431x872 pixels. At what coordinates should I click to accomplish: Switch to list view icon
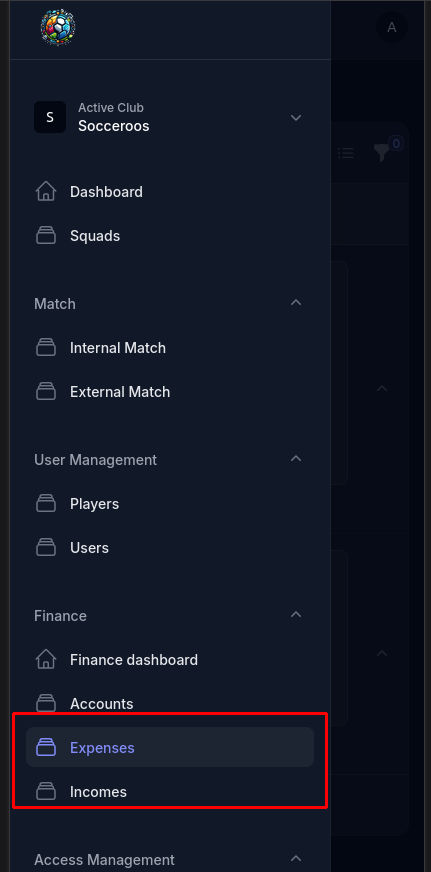pos(346,153)
